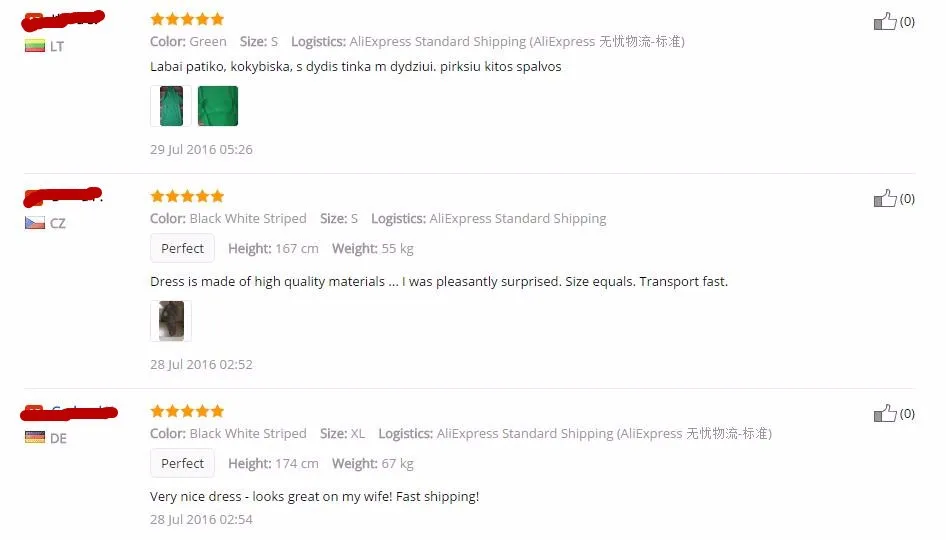Open the redacted LT reviewer's profile name
The width and height of the screenshot is (946, 540).
point(63,21)
